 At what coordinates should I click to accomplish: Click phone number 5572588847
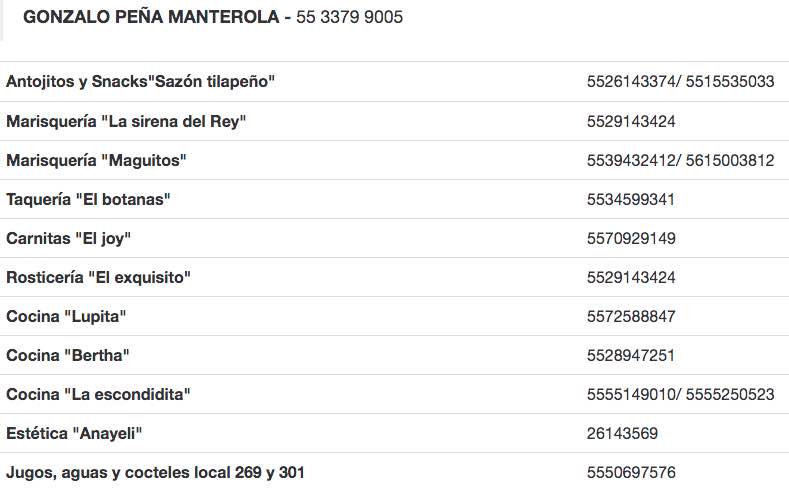(x=631, y=316)
